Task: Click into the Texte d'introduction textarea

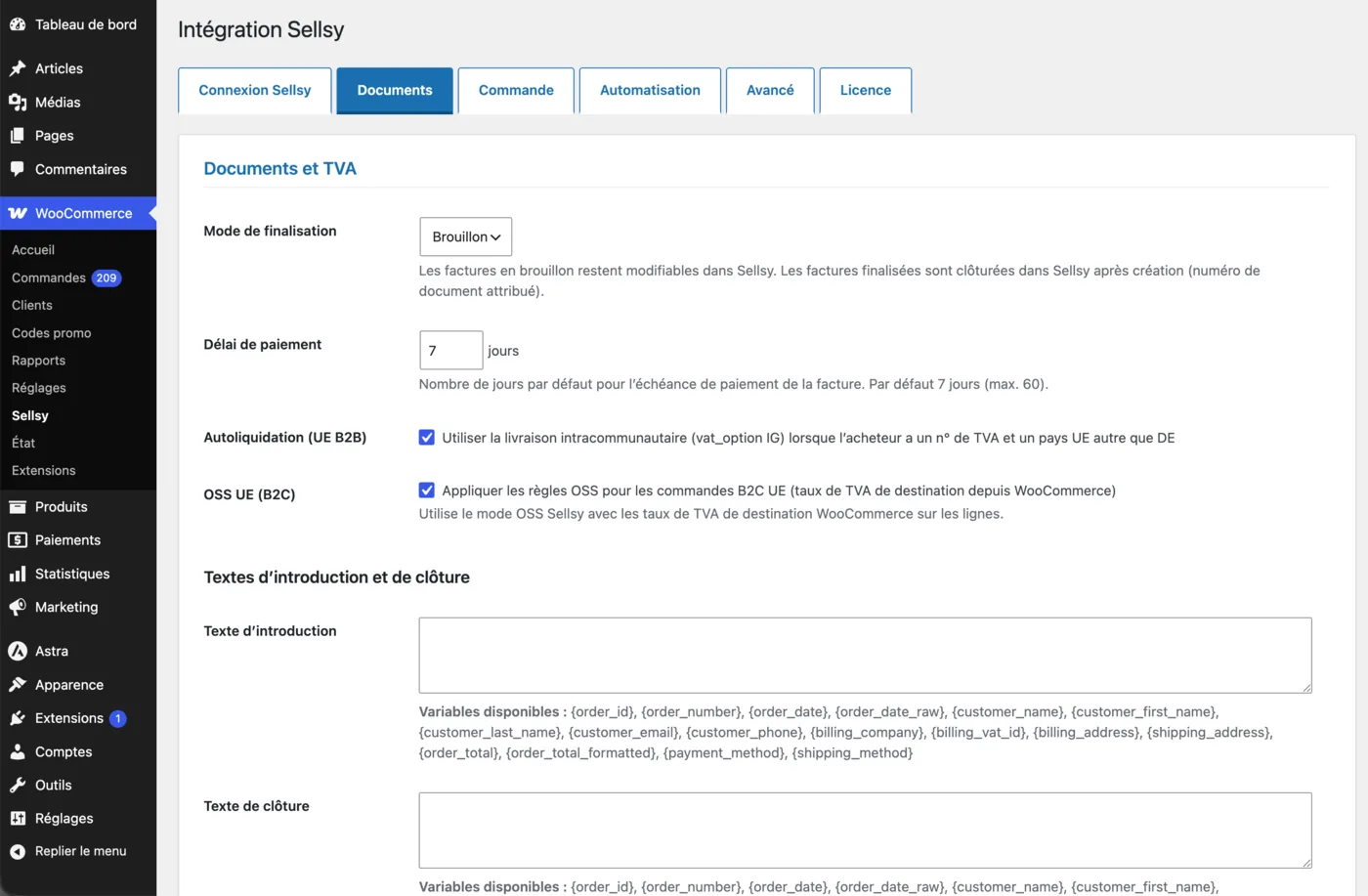Action: click(865, 655)
